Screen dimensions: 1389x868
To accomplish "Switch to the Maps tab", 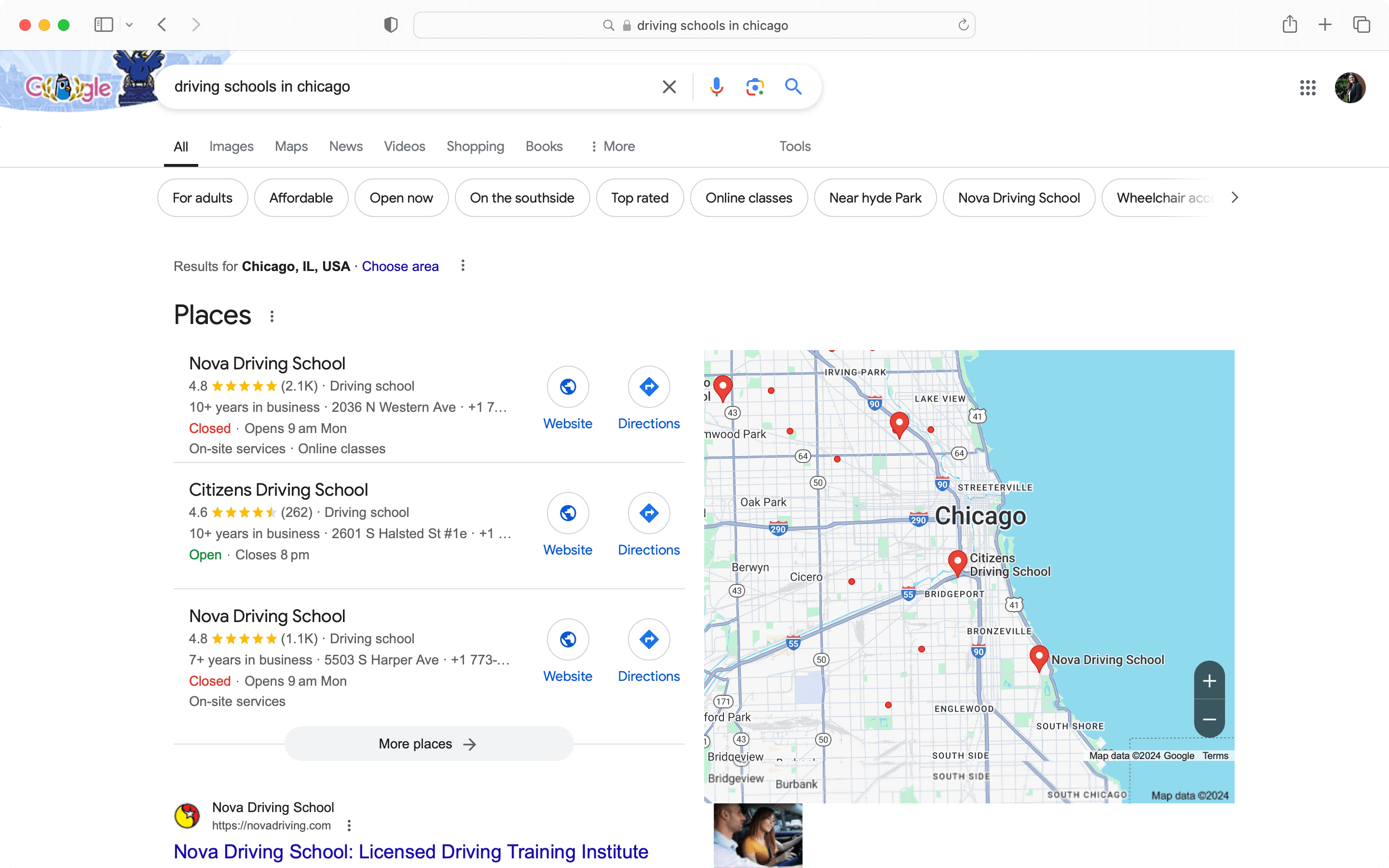I will pos(291,147).
